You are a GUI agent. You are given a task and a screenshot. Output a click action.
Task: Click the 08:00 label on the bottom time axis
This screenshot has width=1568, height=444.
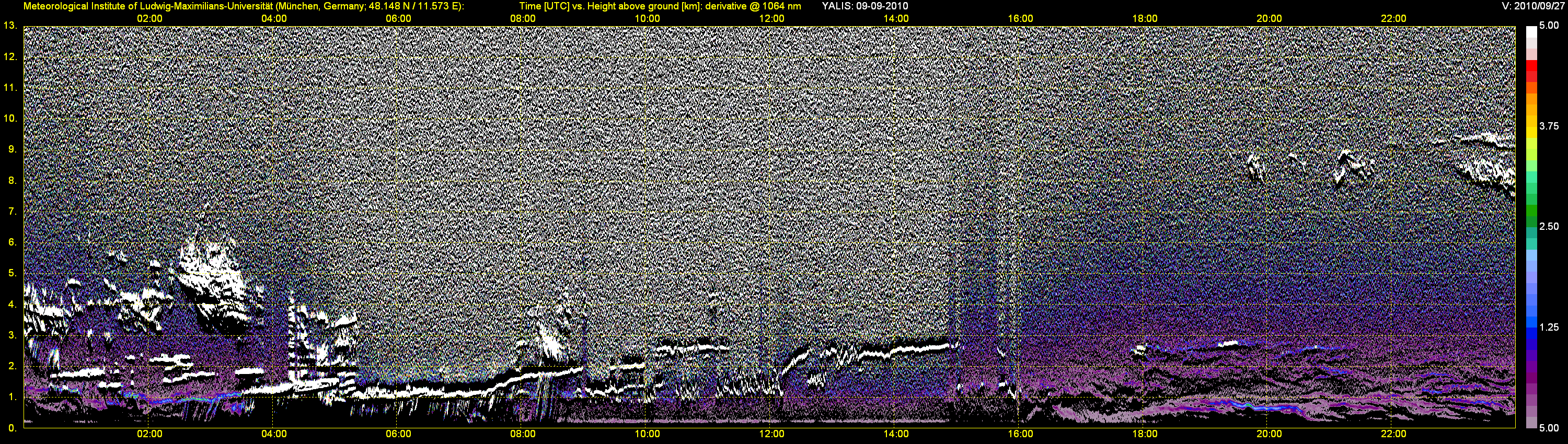pos(523,434)
